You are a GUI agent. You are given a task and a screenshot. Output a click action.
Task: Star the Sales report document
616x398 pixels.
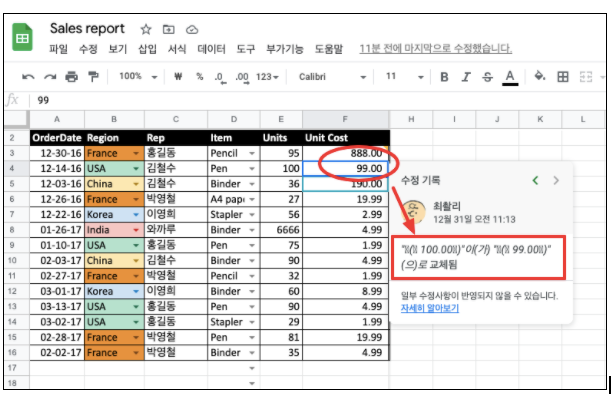click(146, 29)
